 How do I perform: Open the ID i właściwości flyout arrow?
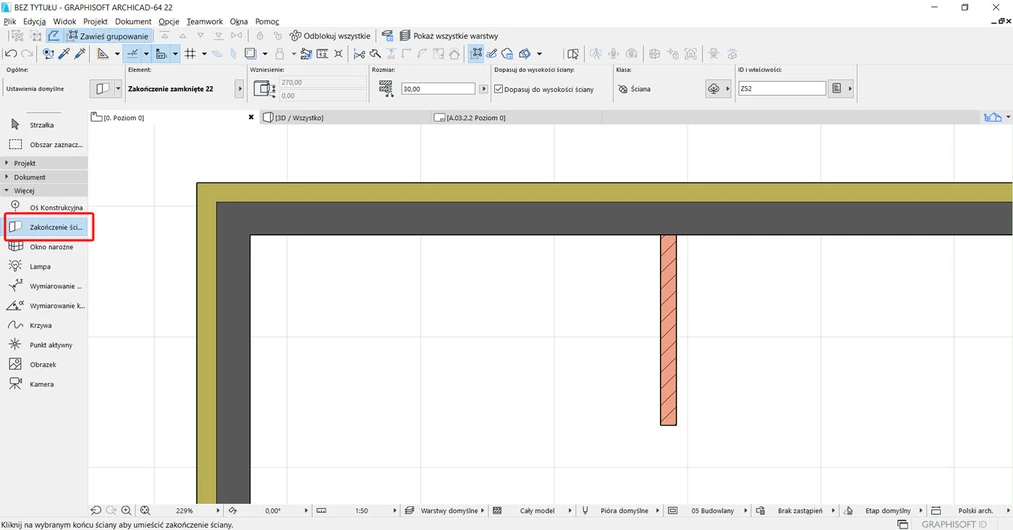coord(850,89)
